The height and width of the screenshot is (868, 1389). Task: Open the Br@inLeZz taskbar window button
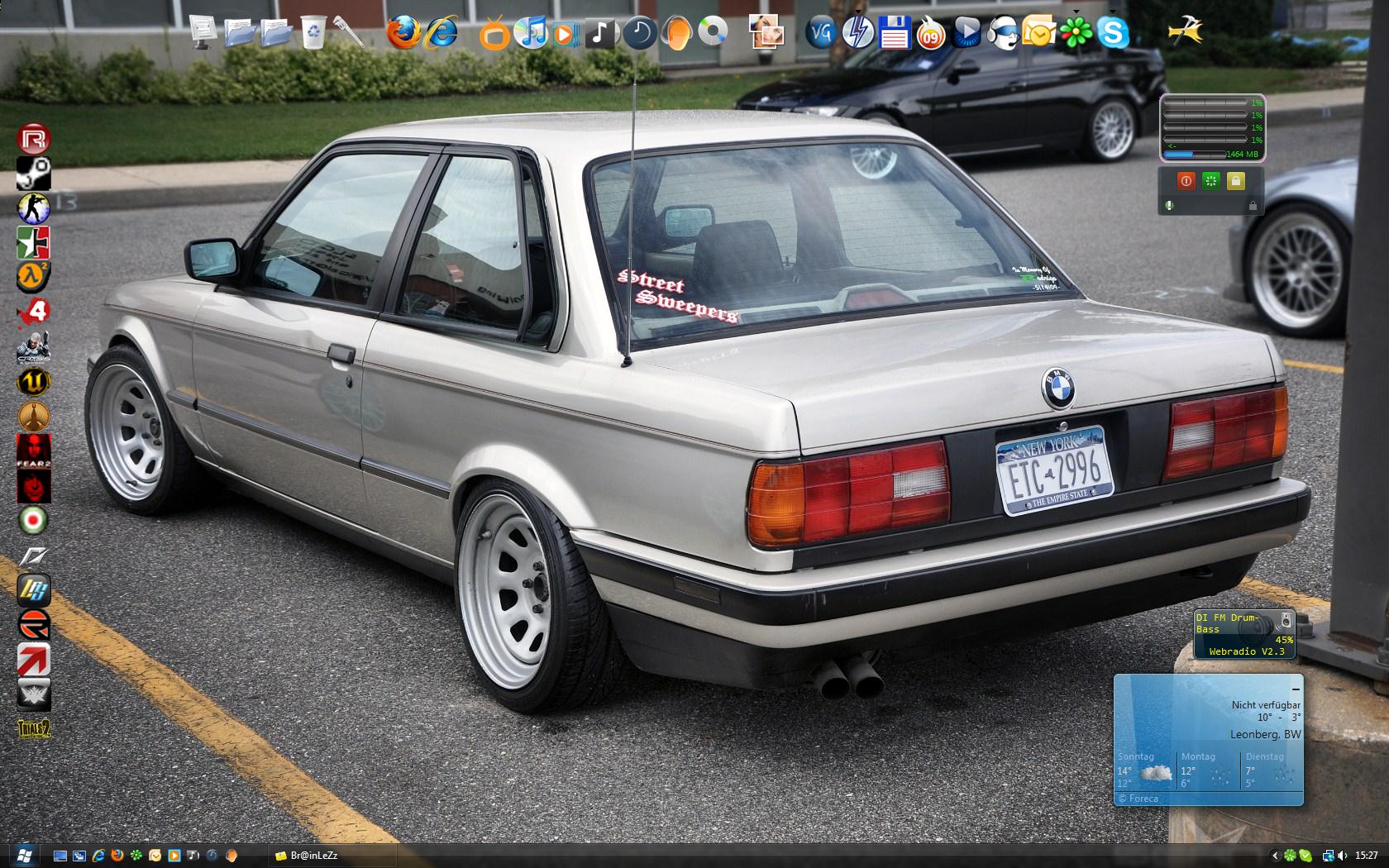click(331, 856)
